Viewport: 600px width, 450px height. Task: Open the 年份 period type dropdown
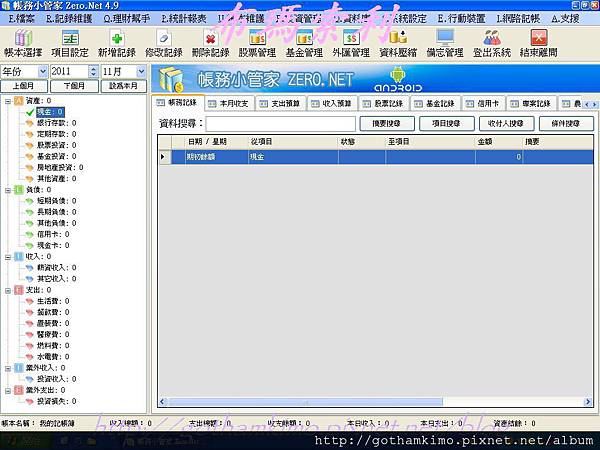(x=43, y=71)
